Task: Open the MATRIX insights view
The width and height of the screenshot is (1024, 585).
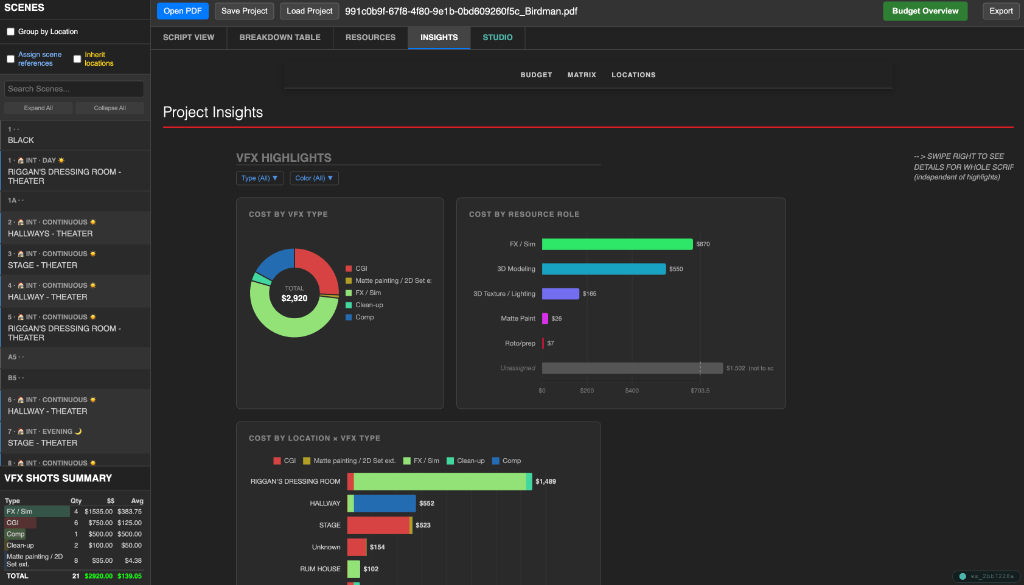Action: pos(581,74)
